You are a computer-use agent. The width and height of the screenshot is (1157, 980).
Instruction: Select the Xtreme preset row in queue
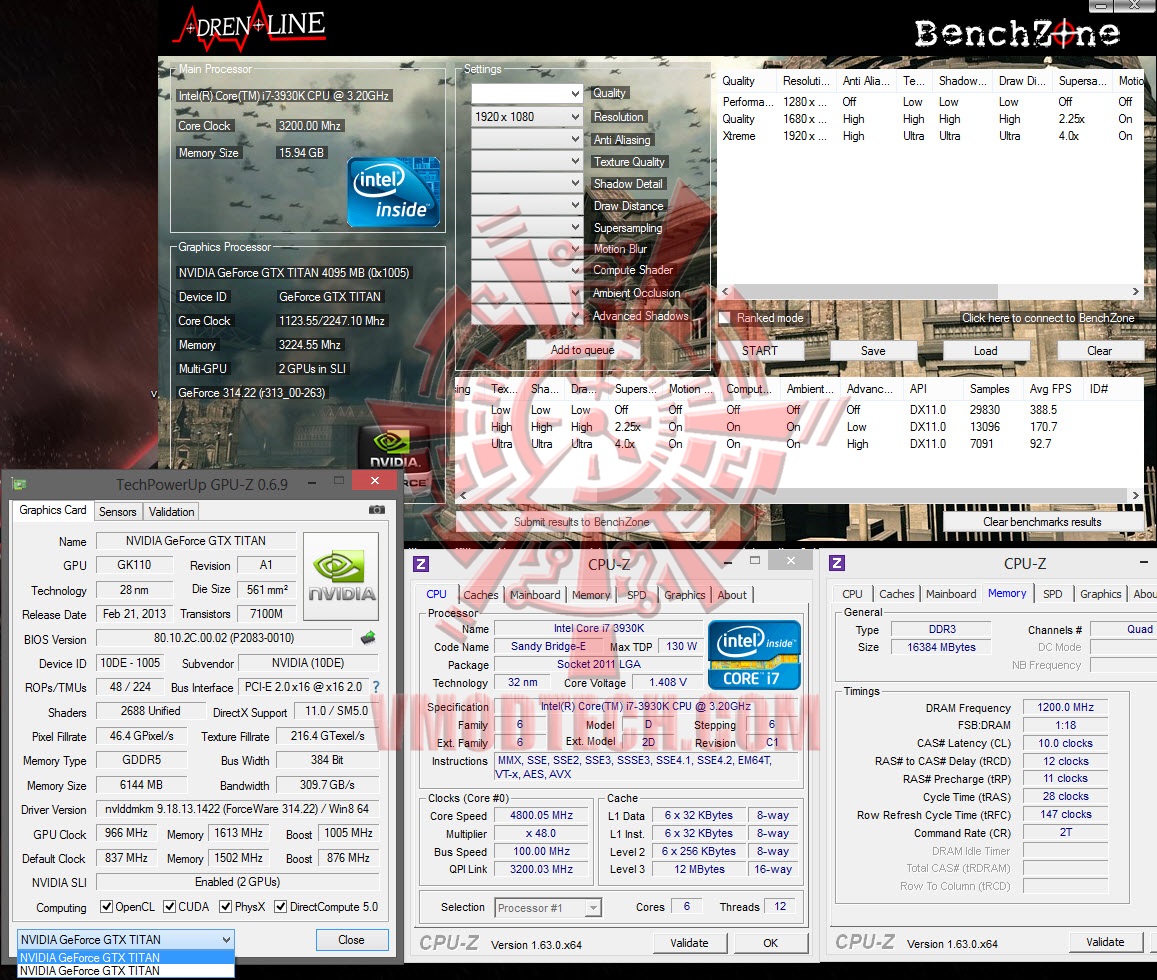(x=930, y=136)
